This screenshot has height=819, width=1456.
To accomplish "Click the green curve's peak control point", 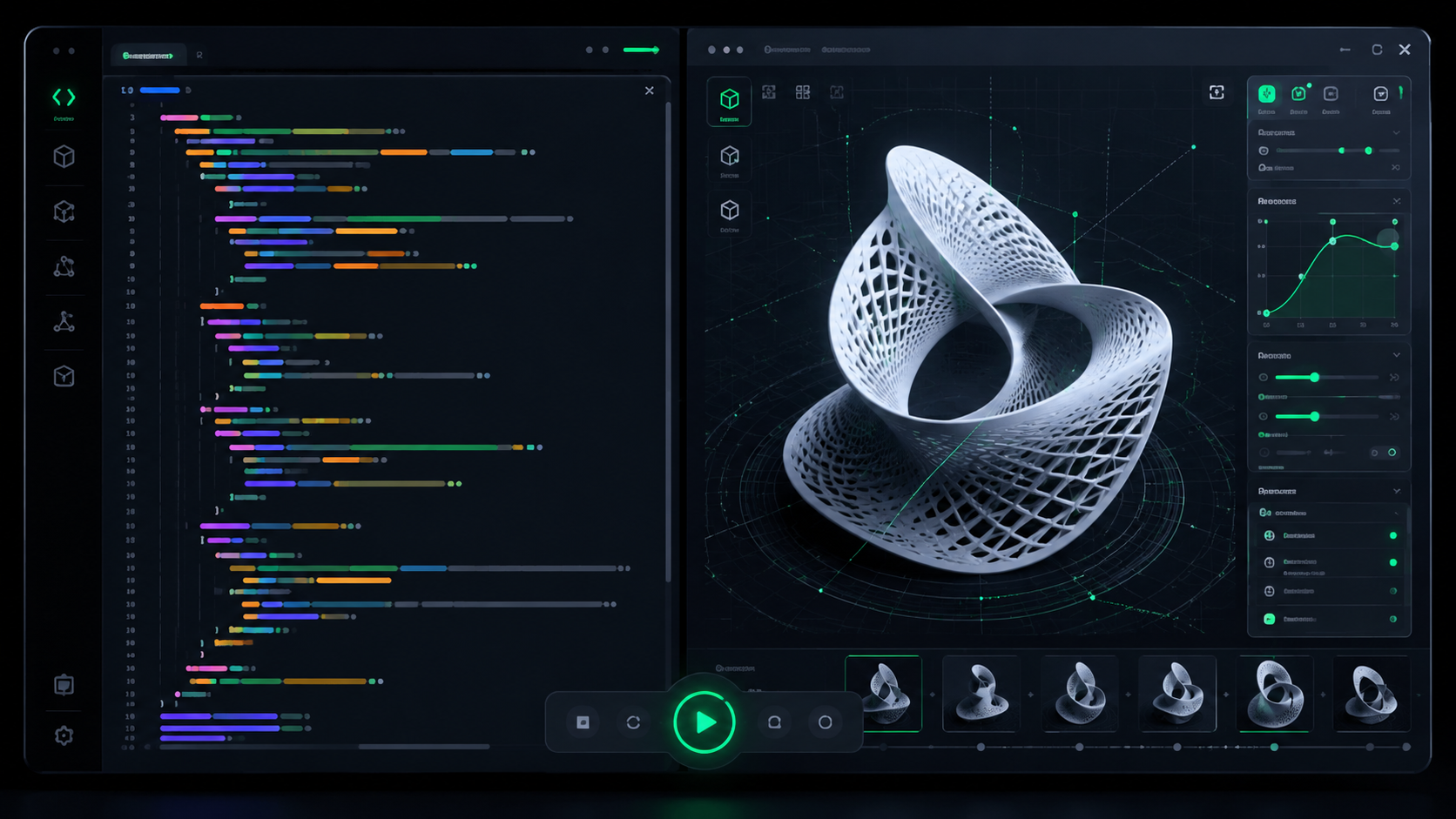I will point(1333,241).
